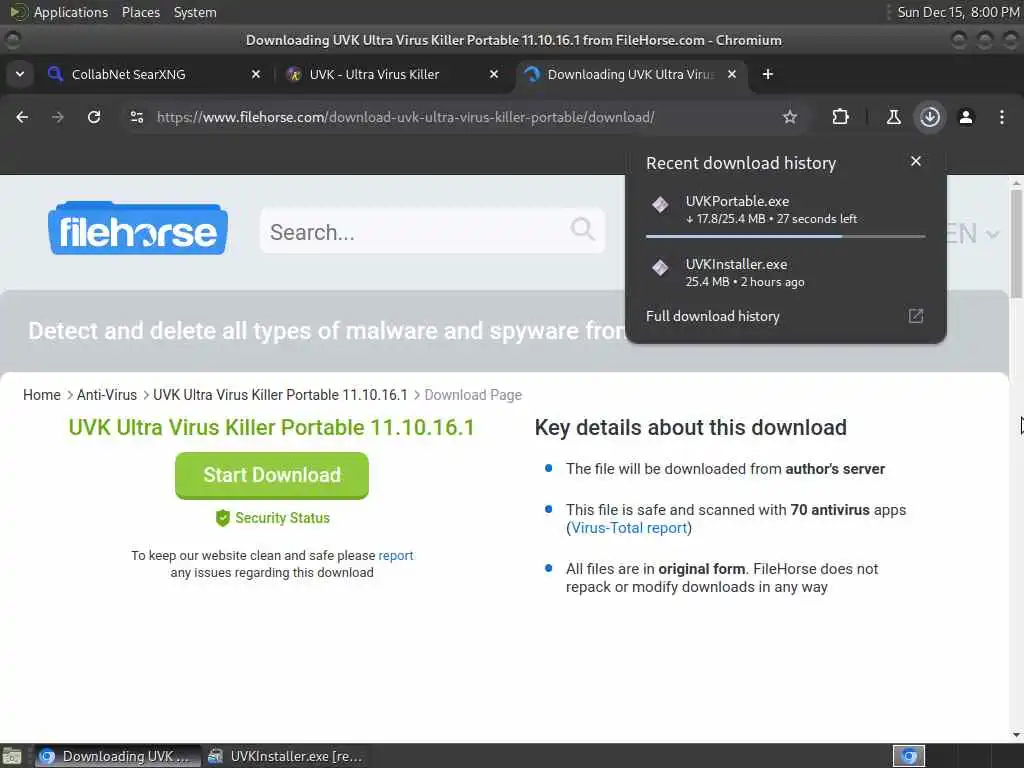Follow the report link
Screen dimensions: 1024x768
396,556
